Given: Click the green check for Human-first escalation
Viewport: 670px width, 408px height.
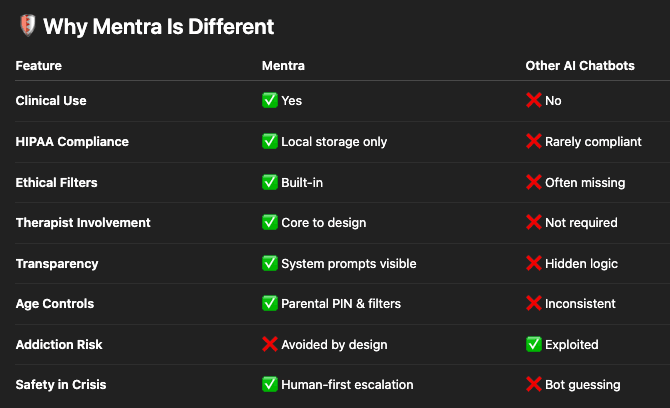Looking at the screenshot, I should point(270,384).
